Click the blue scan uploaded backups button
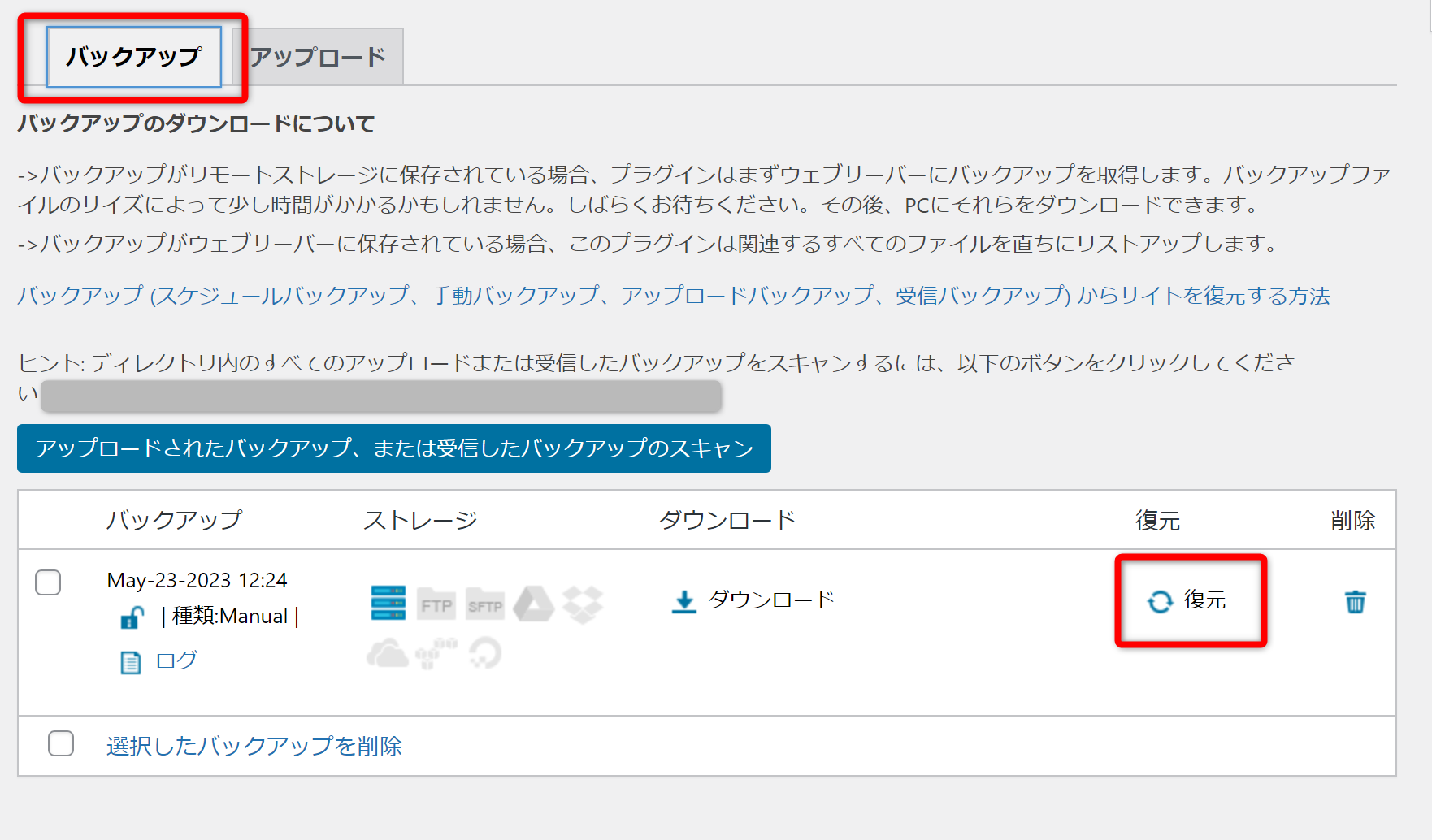The image size is (1432, 840). [x=394, y=448]
